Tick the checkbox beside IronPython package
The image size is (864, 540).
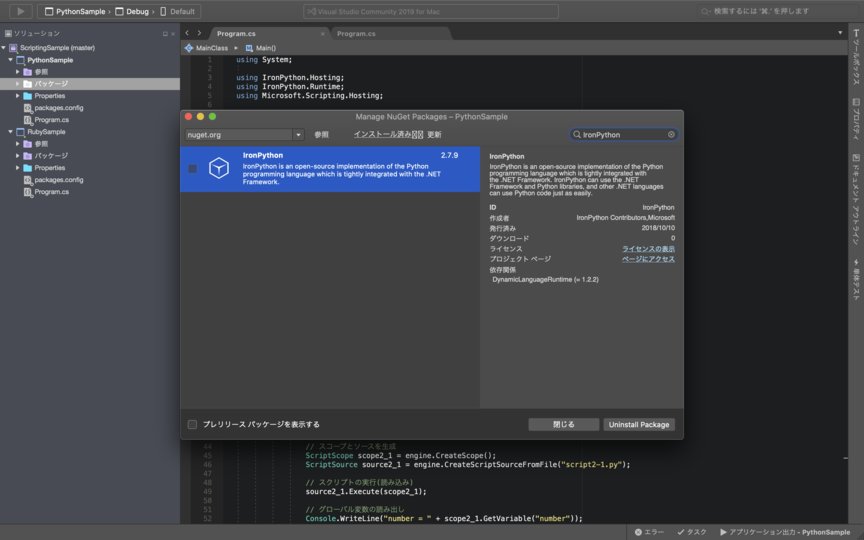coord(192,169)
